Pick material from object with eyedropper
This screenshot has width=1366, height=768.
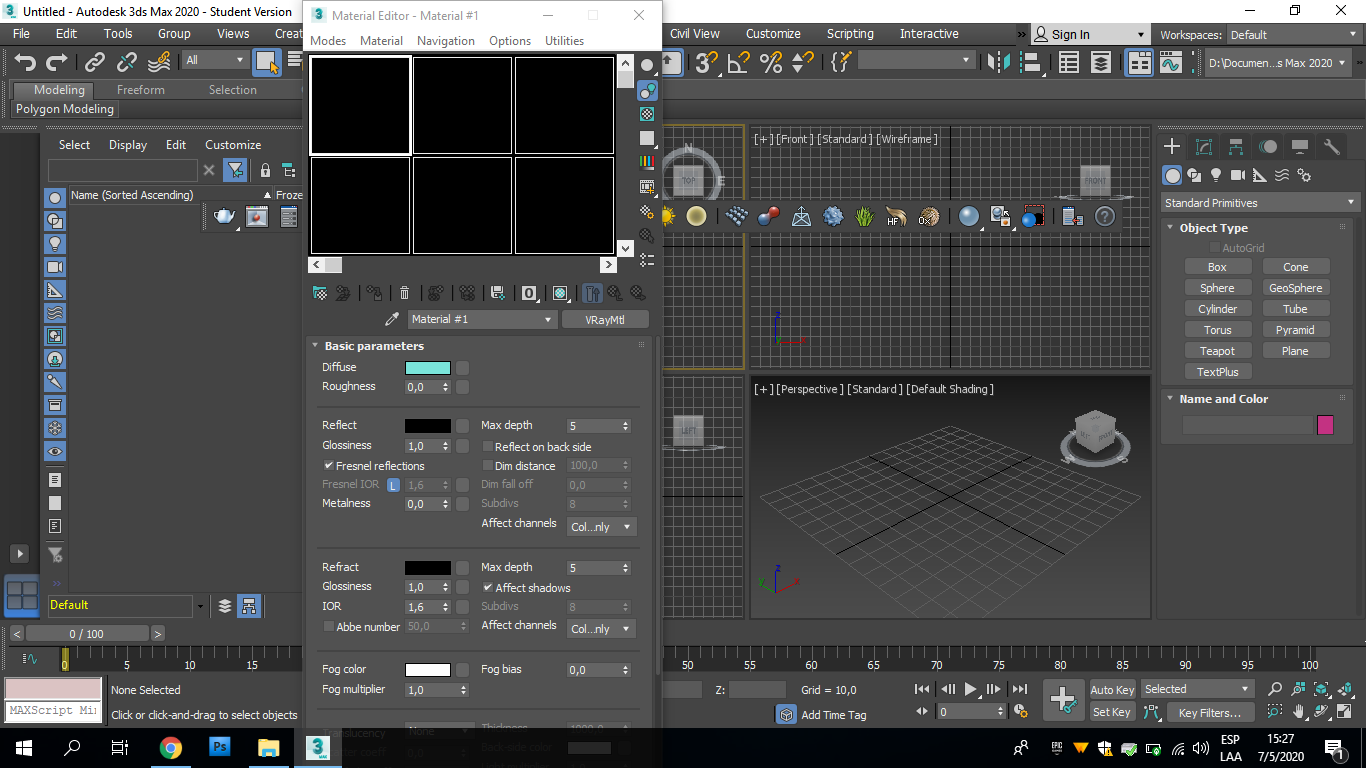pos(392,319)
